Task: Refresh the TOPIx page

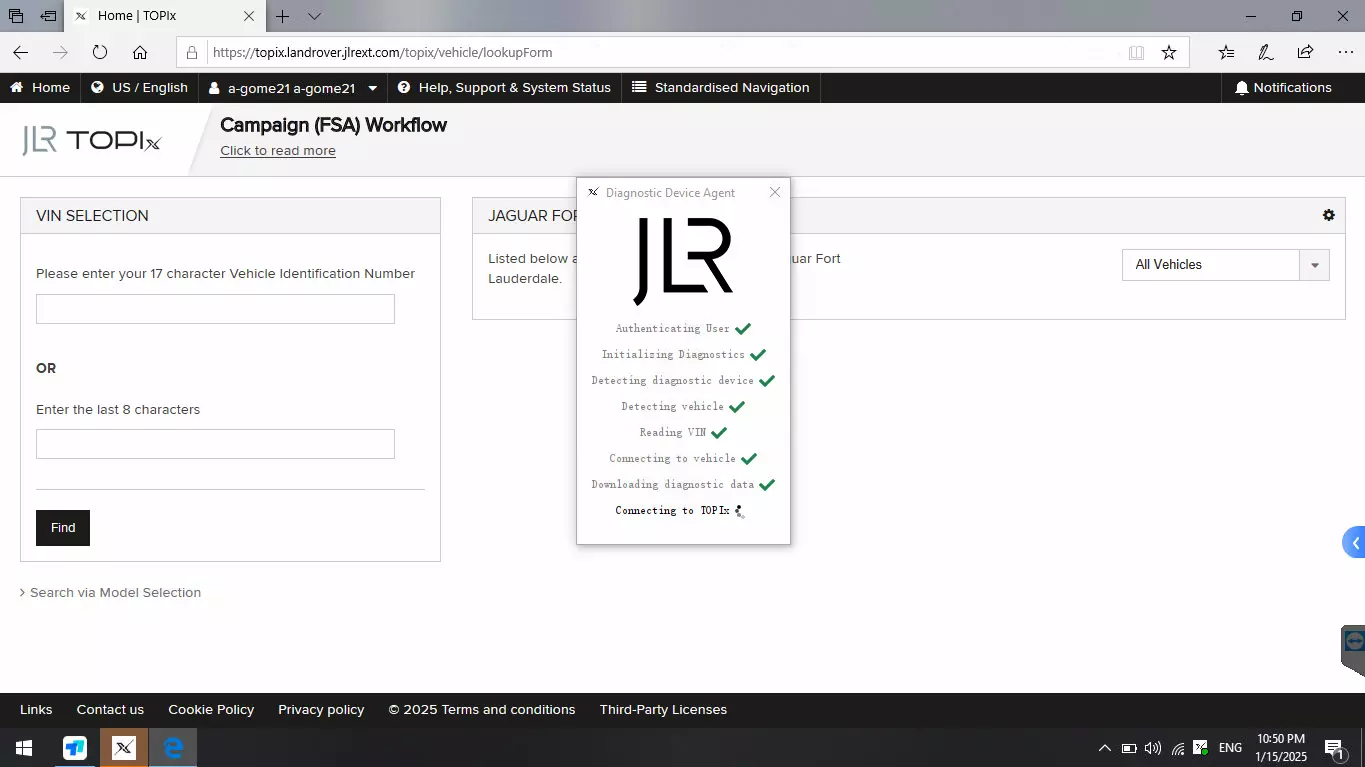Action: [x=100, y=53]
